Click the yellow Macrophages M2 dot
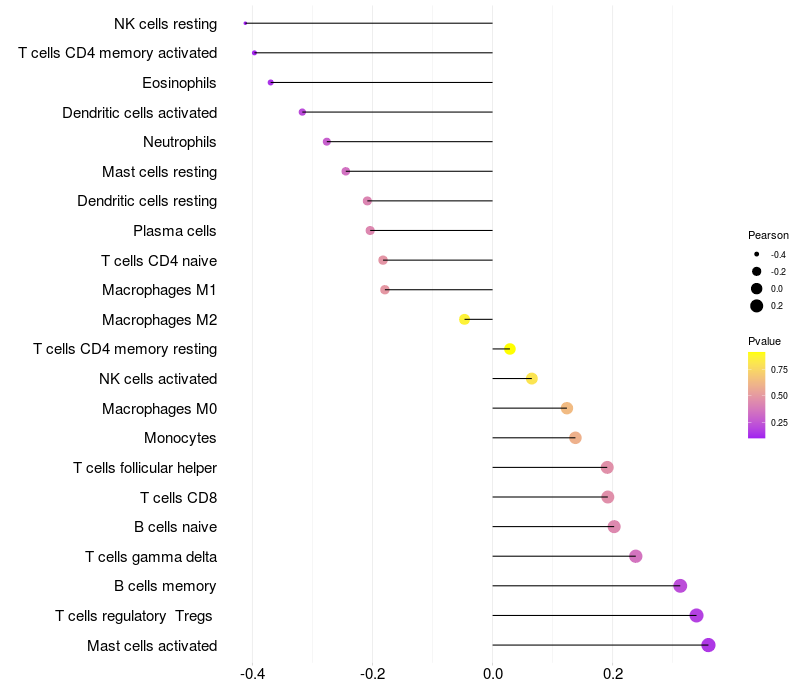 tap(464, 319)
